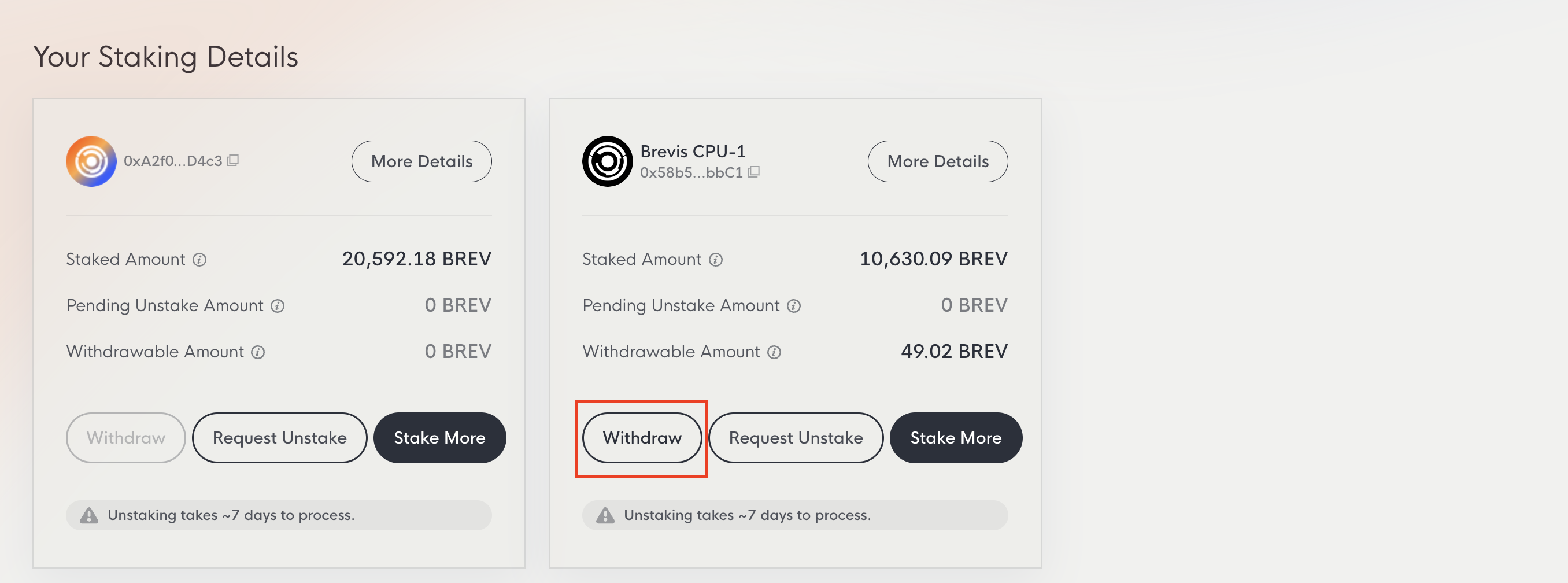Request Unstake on the Brevis CPU-1 card

pos(796,438)
